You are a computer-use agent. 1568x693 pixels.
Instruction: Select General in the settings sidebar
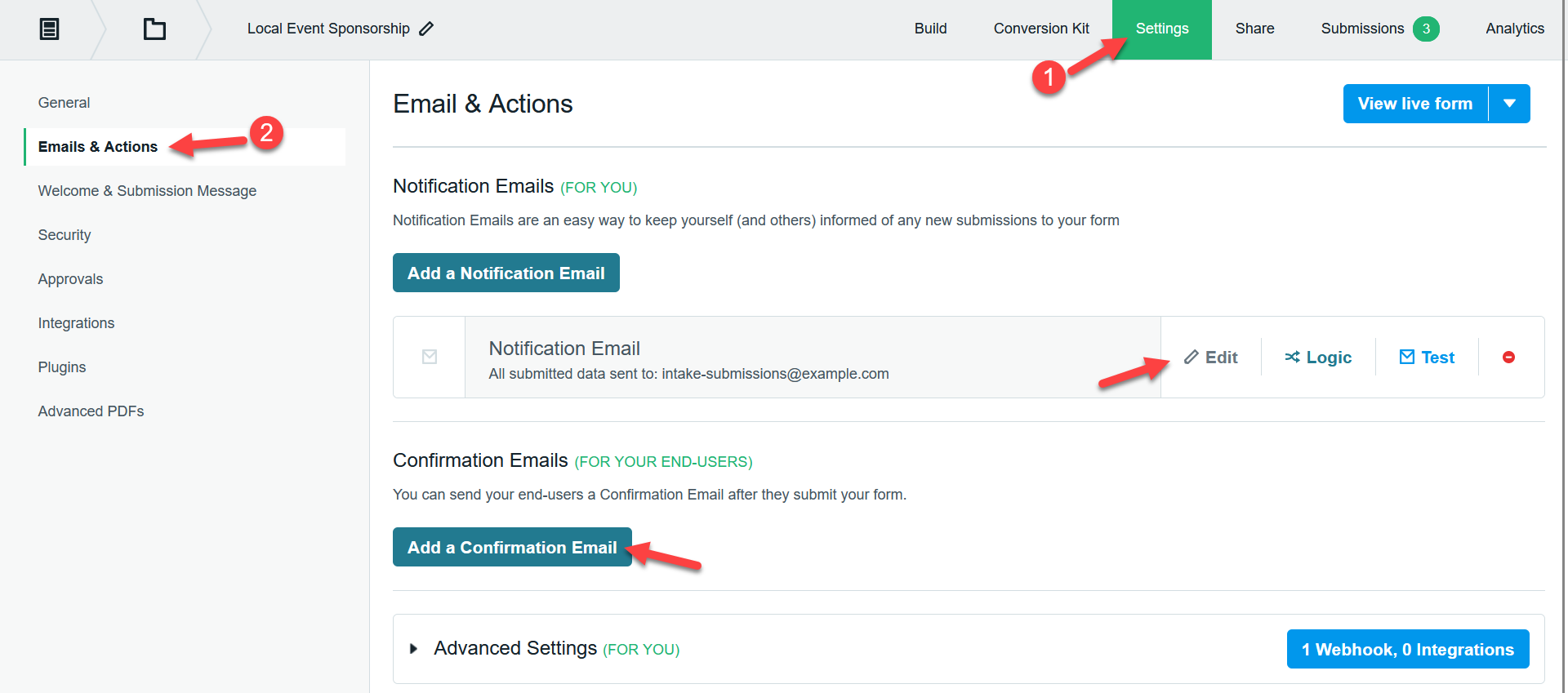pos(64,103)
